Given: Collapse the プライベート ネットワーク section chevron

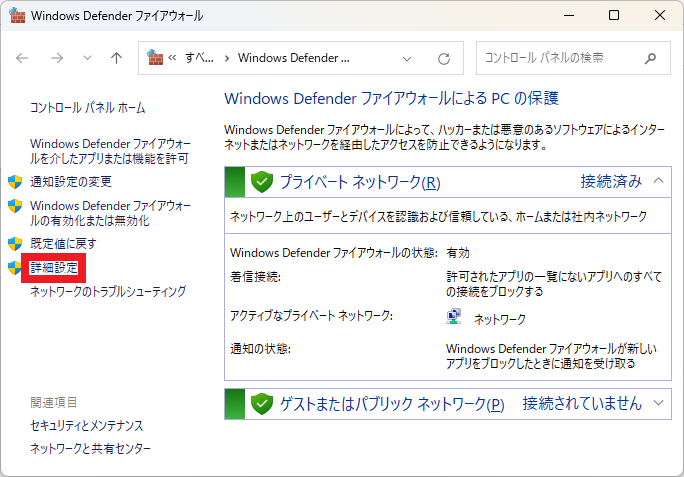Looking at the screenshot, I should tap(659, 181).
